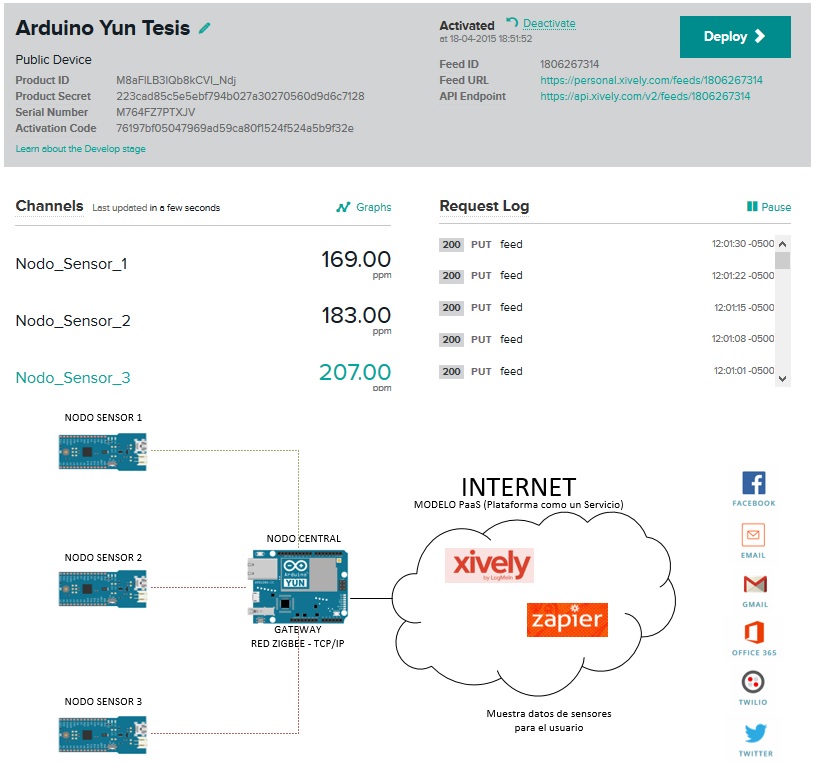The width and height of the screenshot is (815, 762).
Task: Click the Facebook icon
Action: (x=754, y=483)
